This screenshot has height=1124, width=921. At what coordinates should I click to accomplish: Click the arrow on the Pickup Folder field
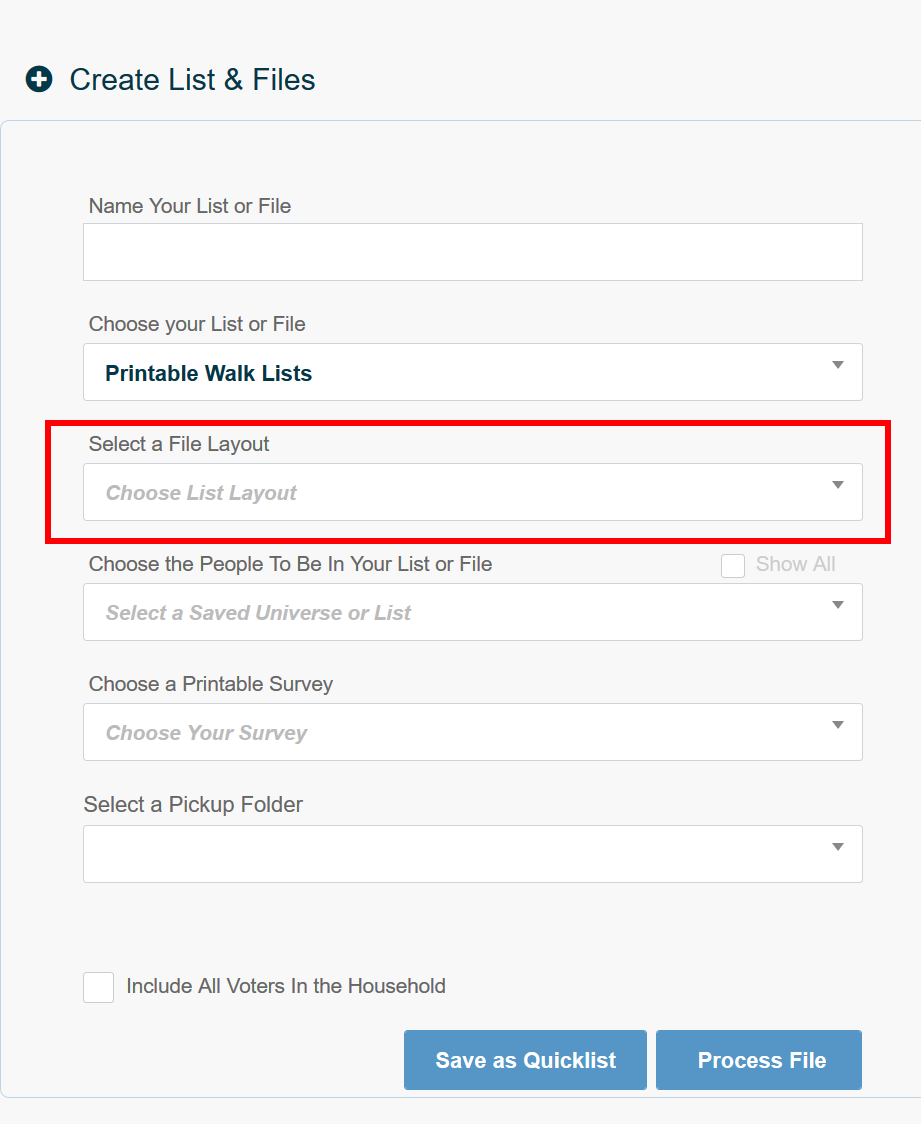838,846
